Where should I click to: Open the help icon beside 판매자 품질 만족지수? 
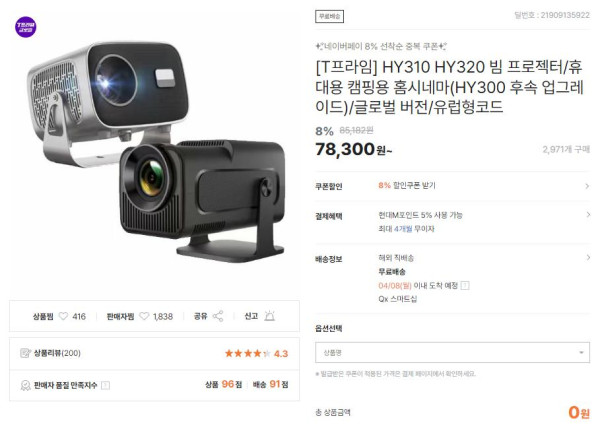[105, 385]
